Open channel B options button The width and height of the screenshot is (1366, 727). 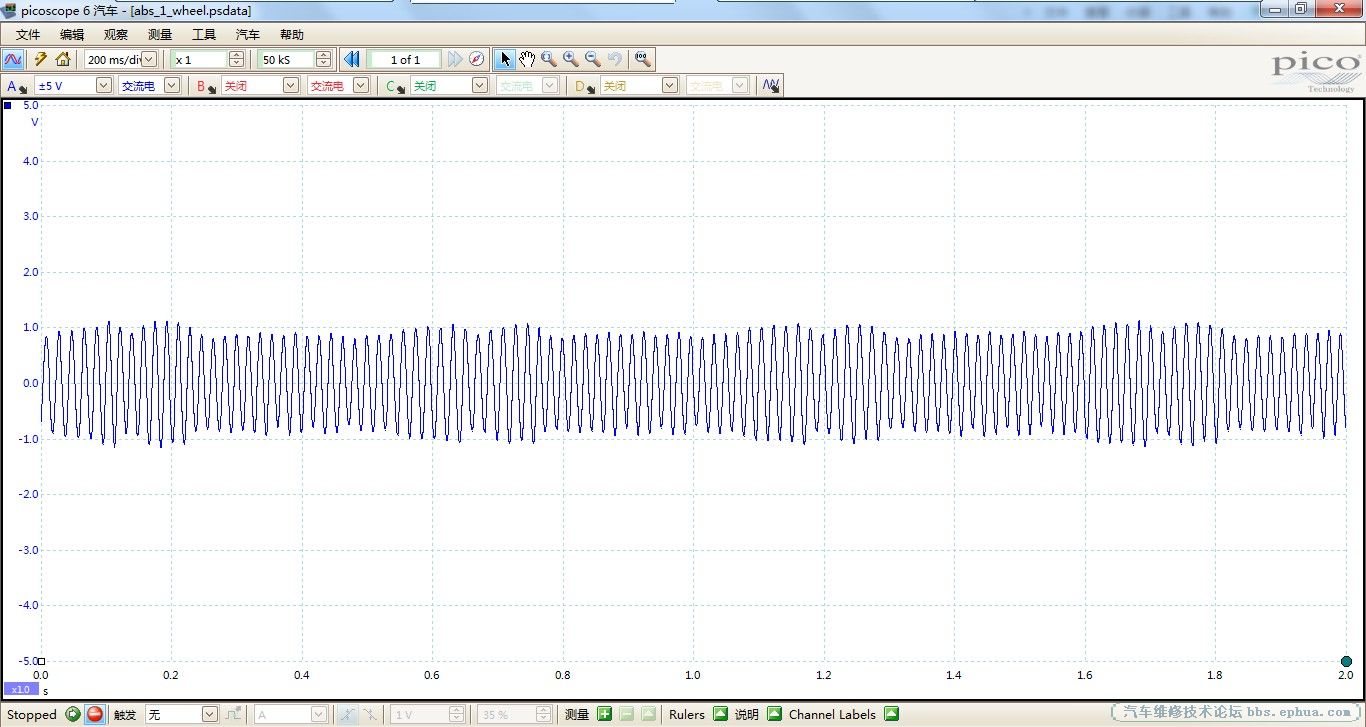click(x=207, y=86)
